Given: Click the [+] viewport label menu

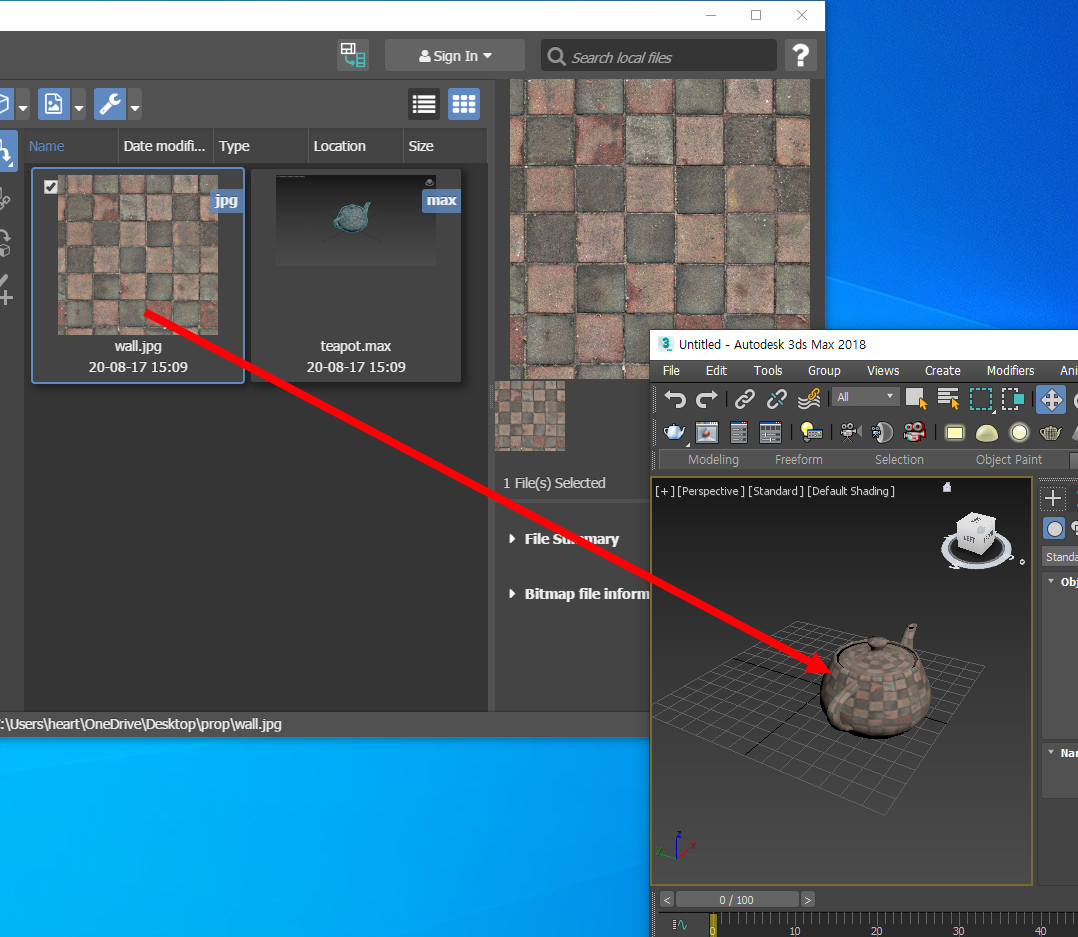Looking at the screenshot, I should 664,491.
